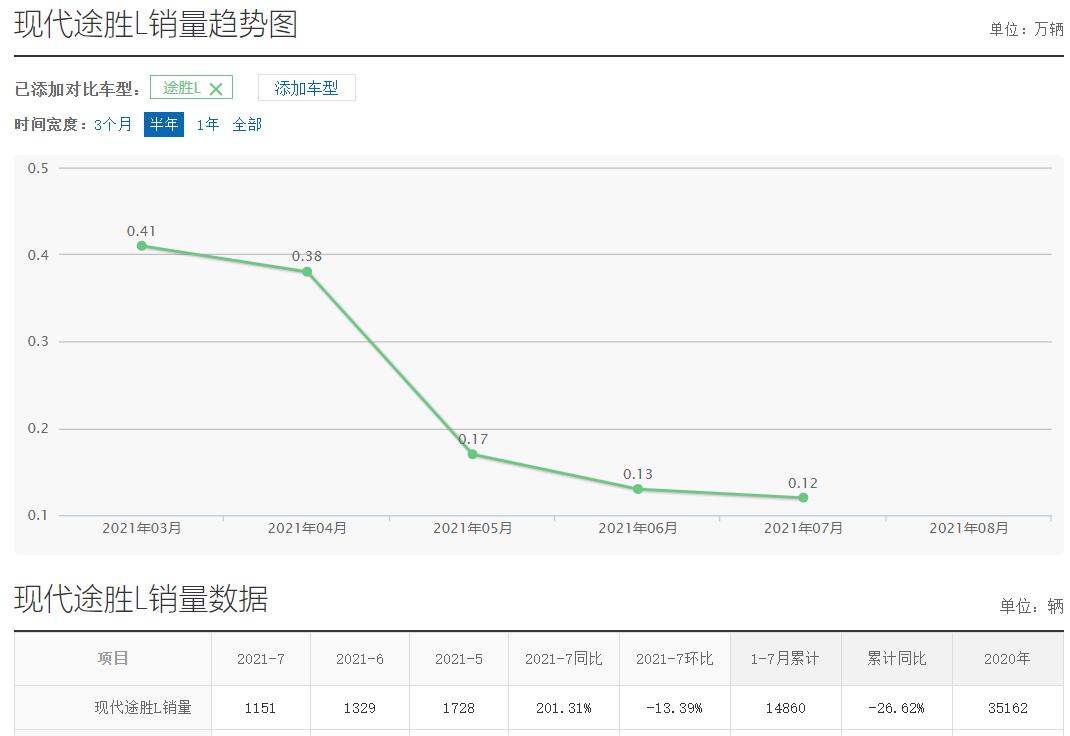Remove the 途胜L comparison tag via its ✕ icon

click(218, 87)
